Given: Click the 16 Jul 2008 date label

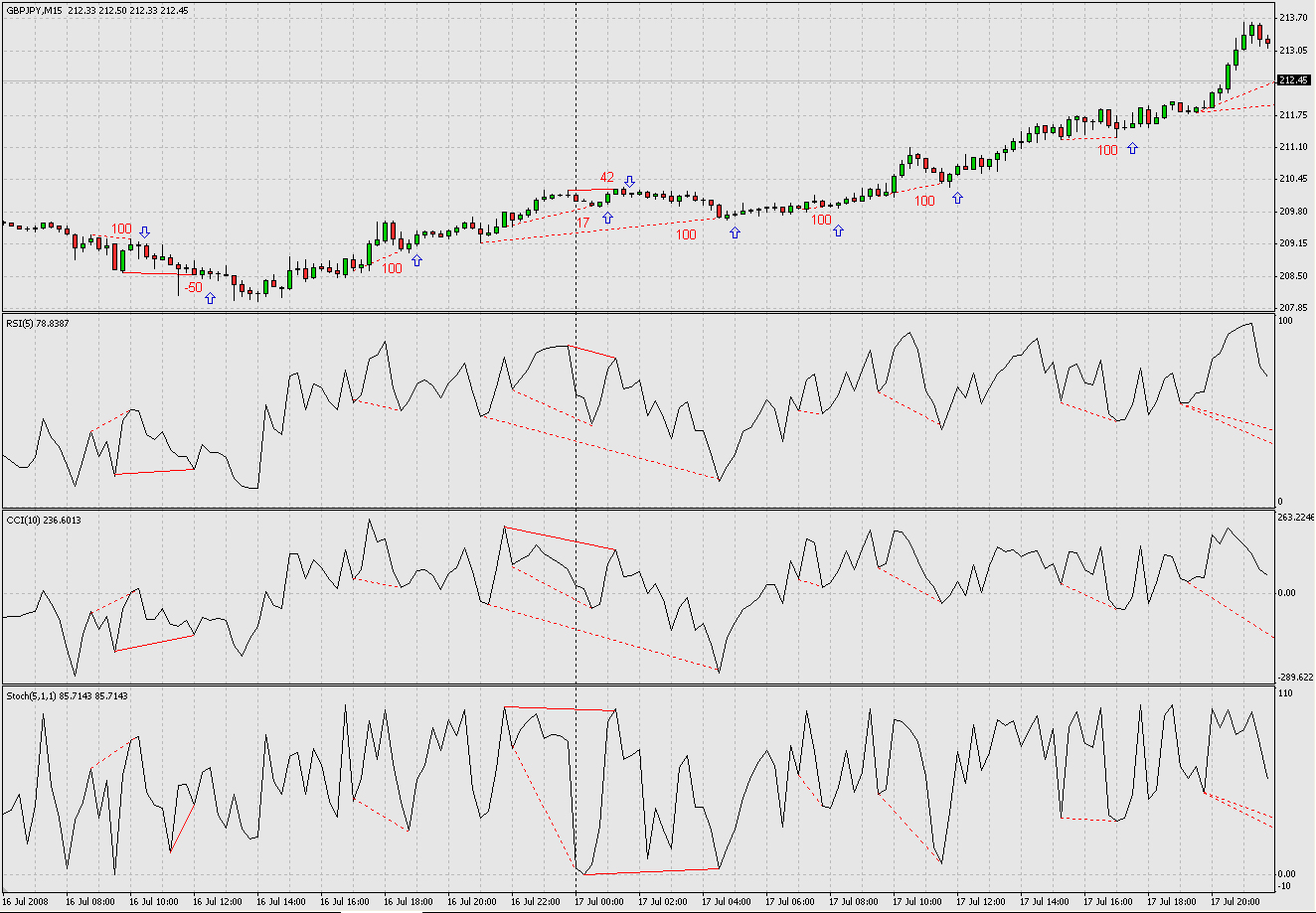Looking at the screenshot, I should coord(26,902).
